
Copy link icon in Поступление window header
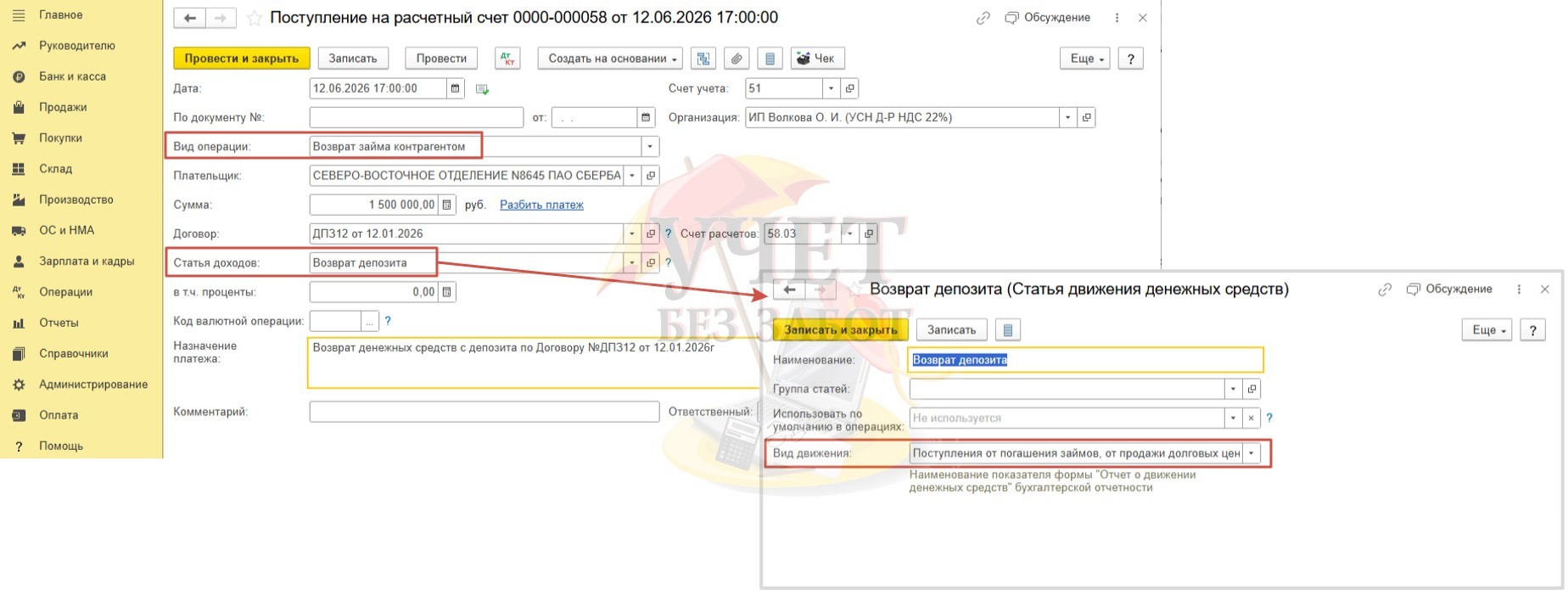(x=983, y=18)
